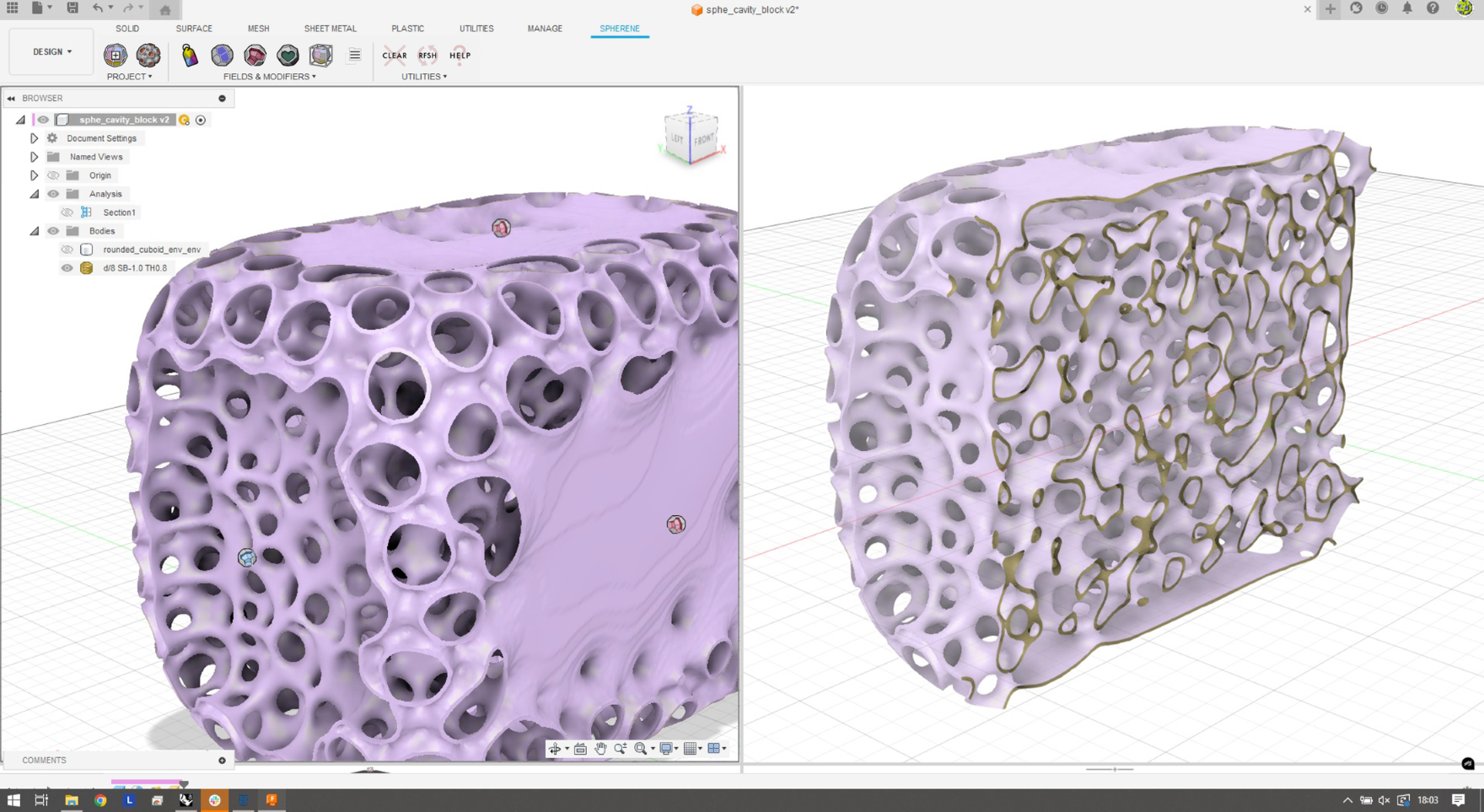Click the ViewCube FRONT face
Viewport: 1484px width, 812px height.
pos(704,139)
